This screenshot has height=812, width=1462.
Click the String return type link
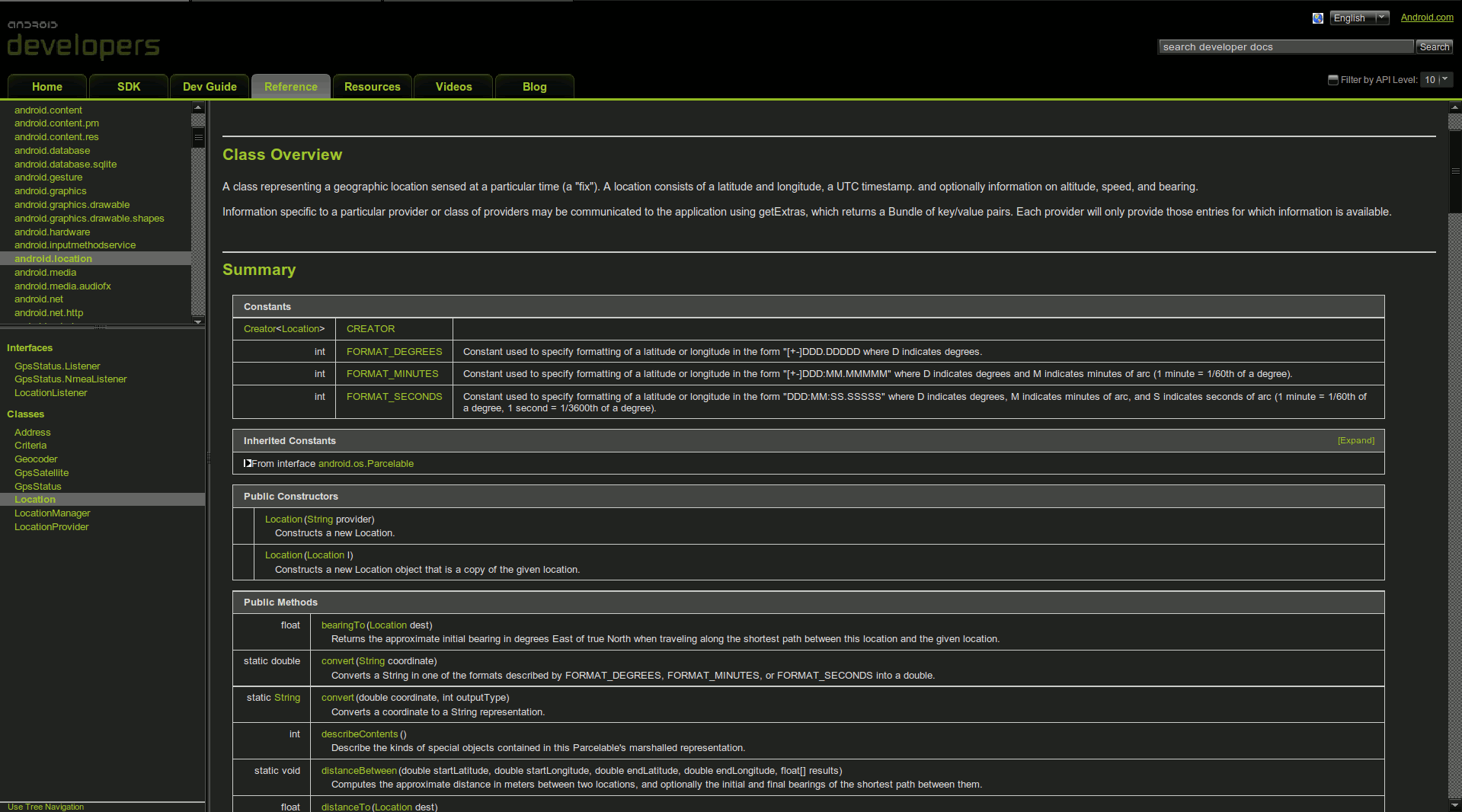point(287,698)
